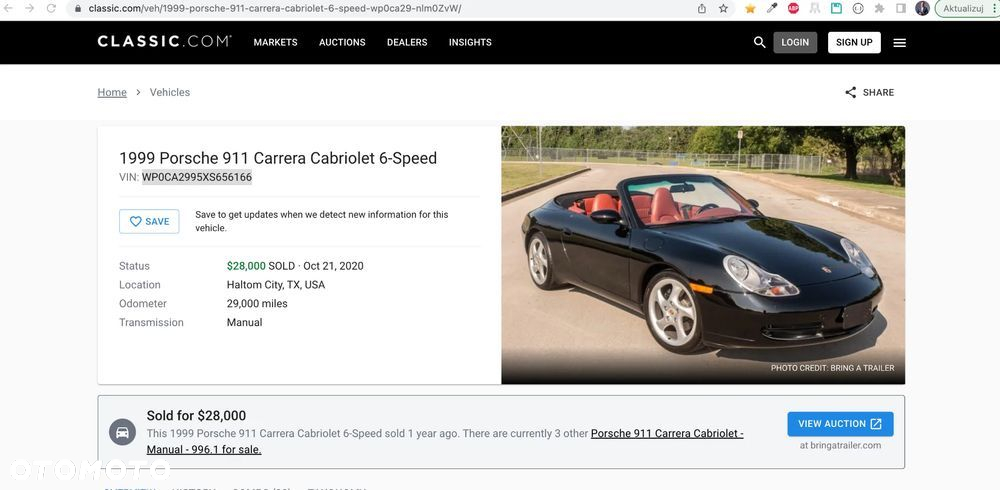
Task: Click the Manual transmission value
Action: pos(244,322)
